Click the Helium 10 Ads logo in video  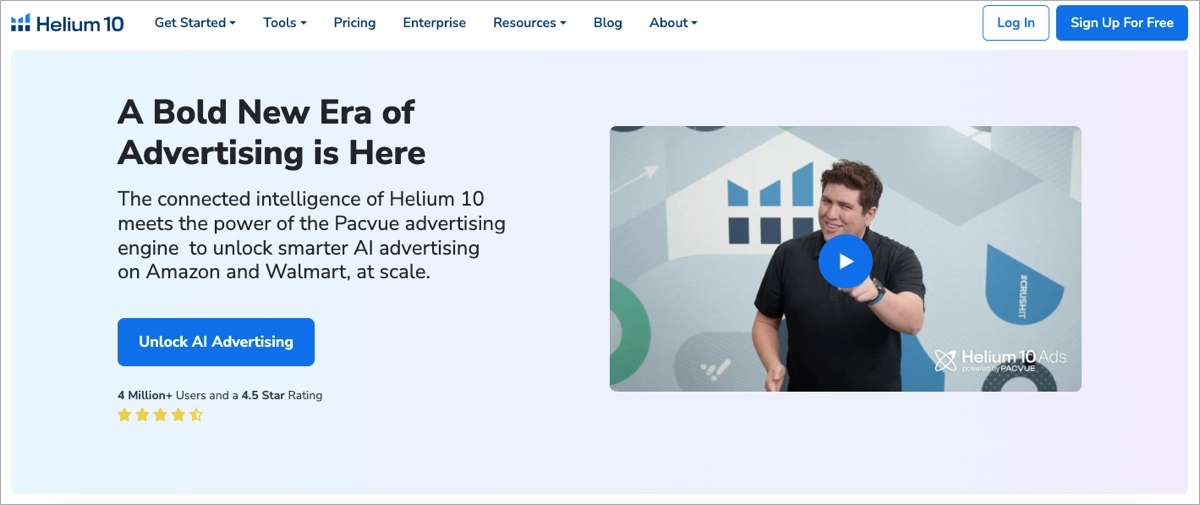pos(1002,360)
